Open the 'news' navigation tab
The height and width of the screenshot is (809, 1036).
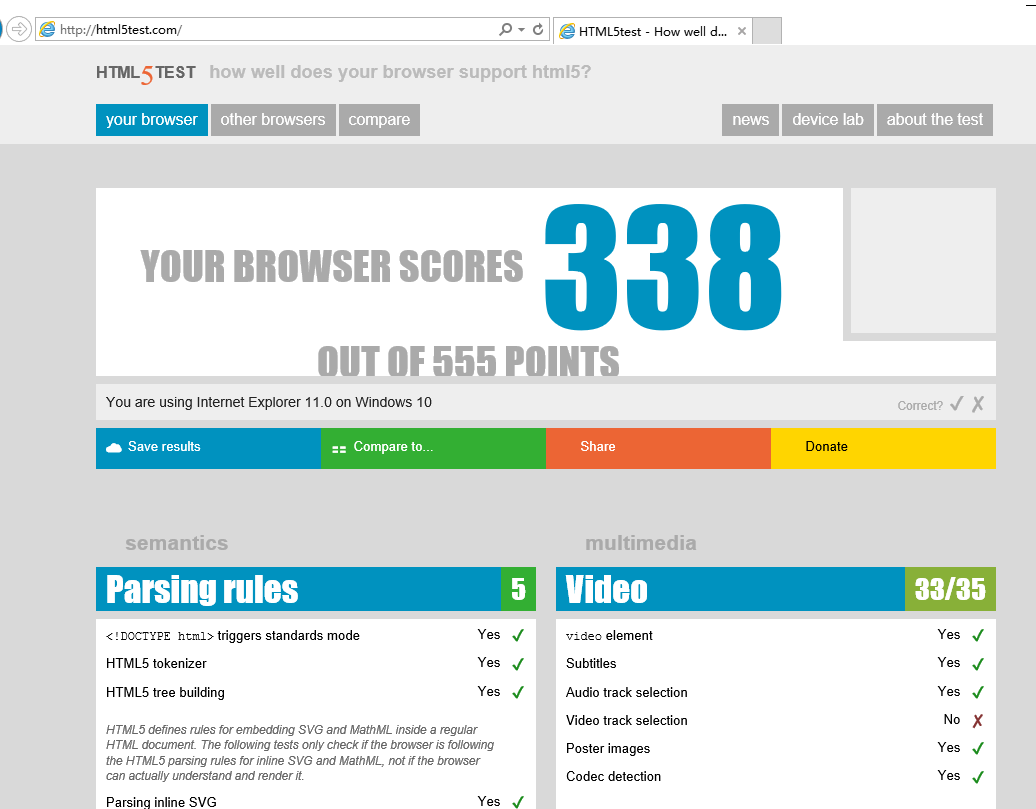tap(751, 120)
